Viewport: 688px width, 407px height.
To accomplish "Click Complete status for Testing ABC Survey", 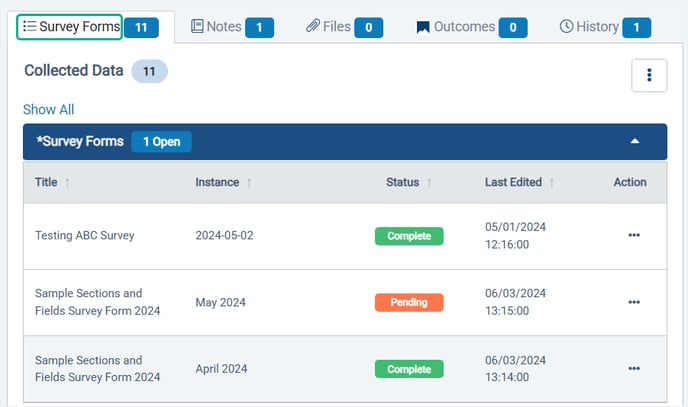I will 409,236.
